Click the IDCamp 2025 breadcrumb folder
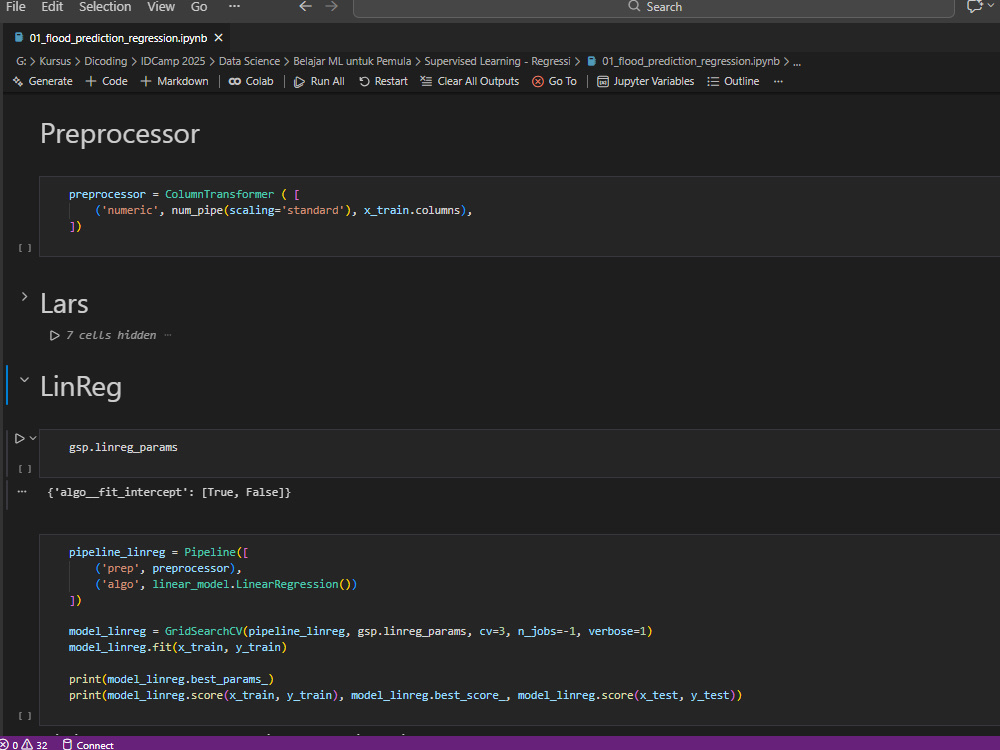This screenshot has width=1000, height=750. 173,61
